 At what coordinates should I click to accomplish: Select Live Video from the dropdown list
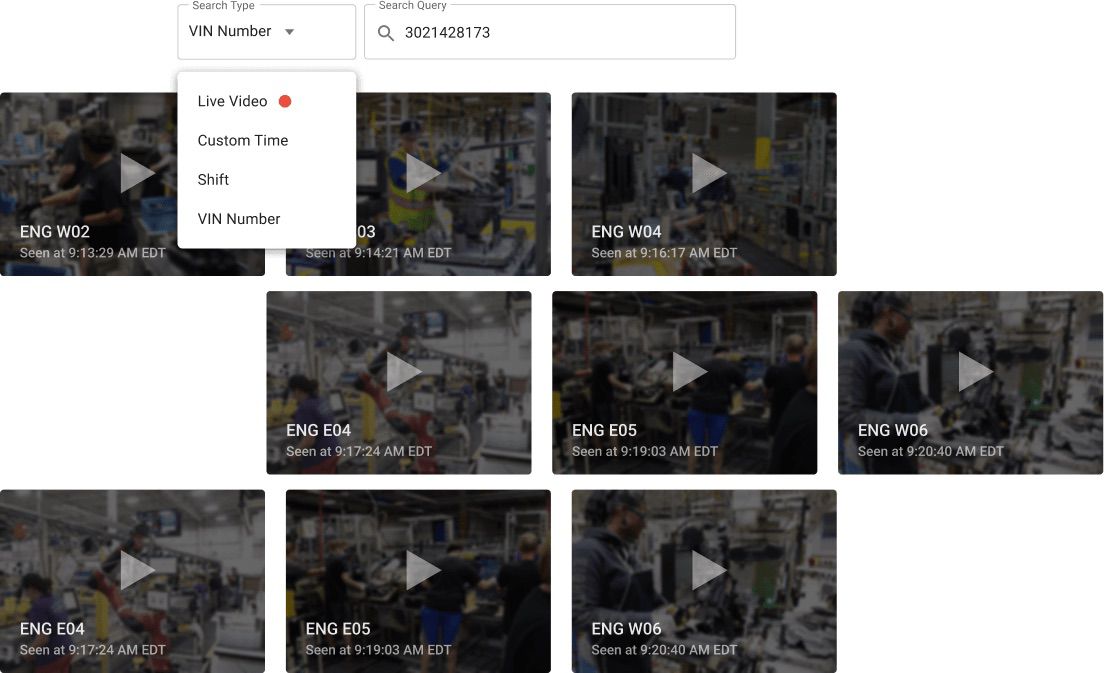pyautogui.click(x=232, y=101)
